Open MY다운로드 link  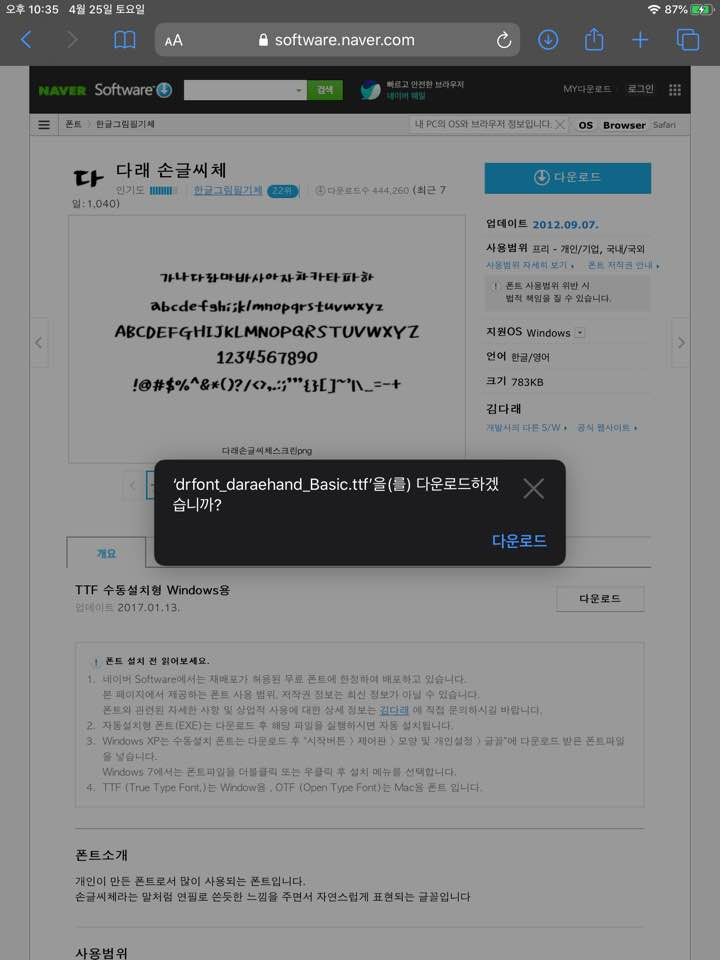(587, 89)
